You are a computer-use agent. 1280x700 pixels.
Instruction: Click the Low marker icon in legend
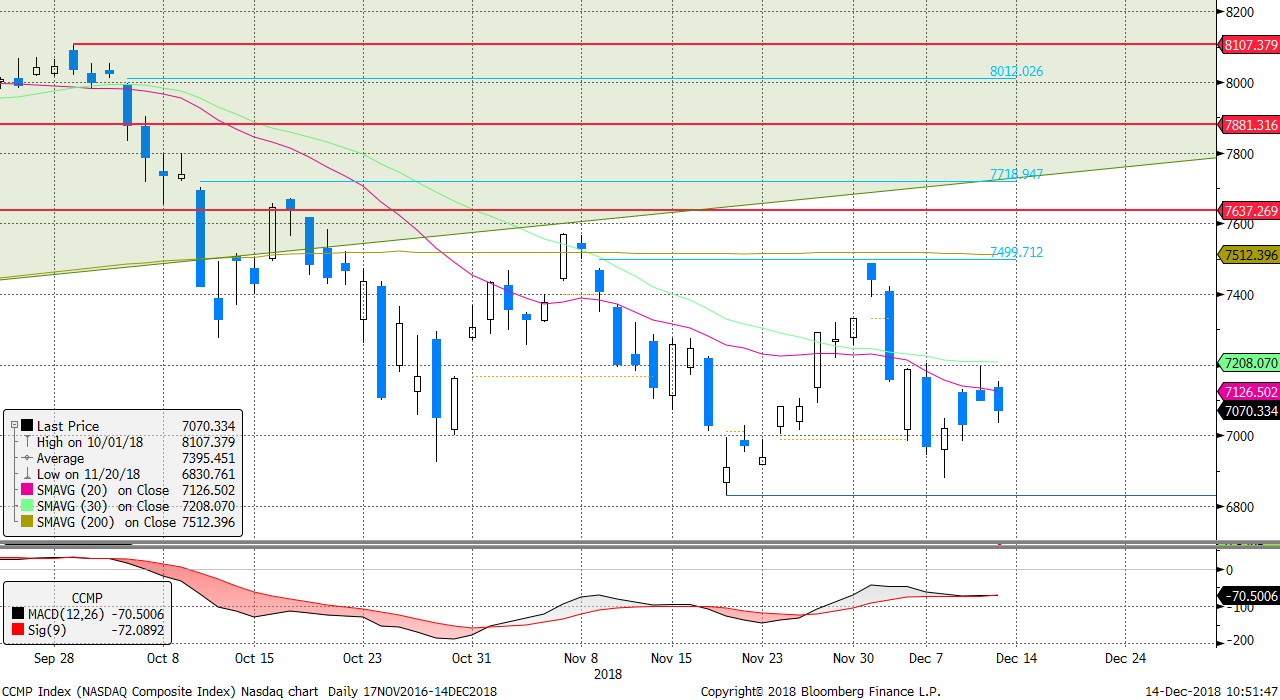(27, 474)
